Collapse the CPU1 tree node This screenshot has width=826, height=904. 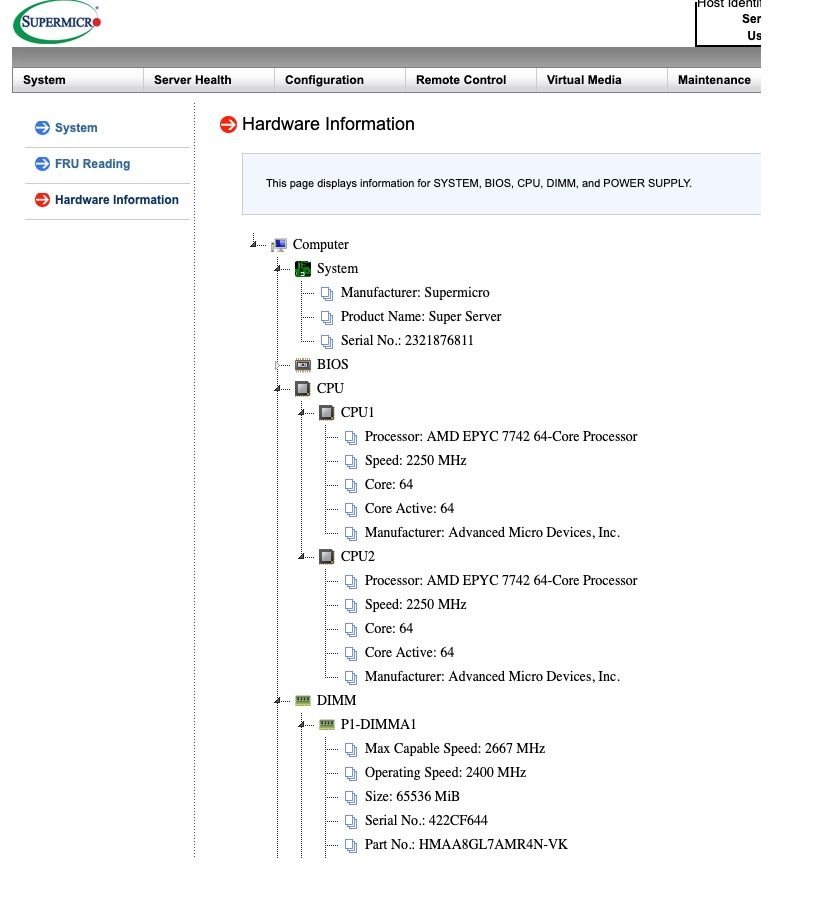301,413
